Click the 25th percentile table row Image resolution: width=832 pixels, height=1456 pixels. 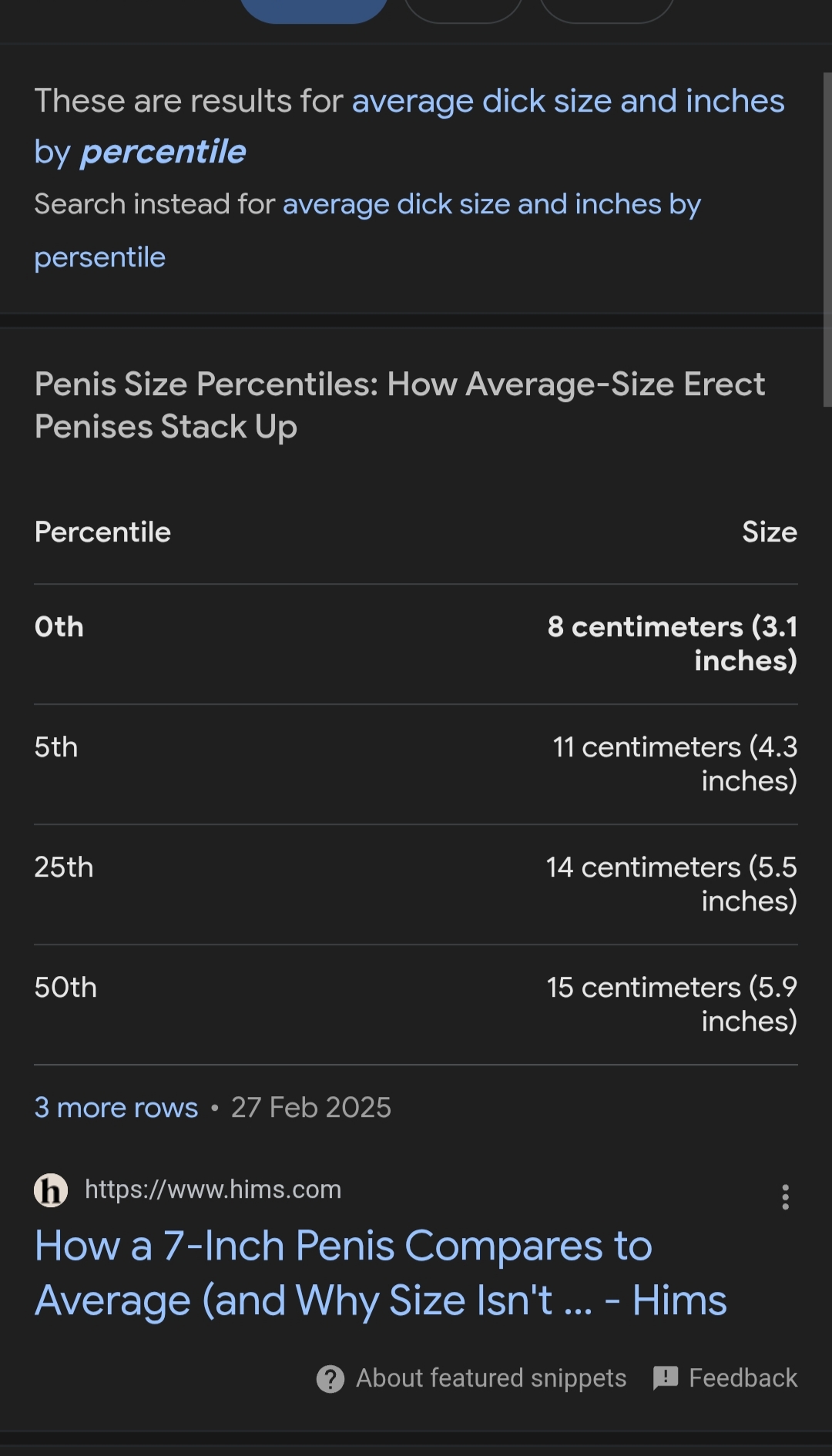[x=416, y=884]
